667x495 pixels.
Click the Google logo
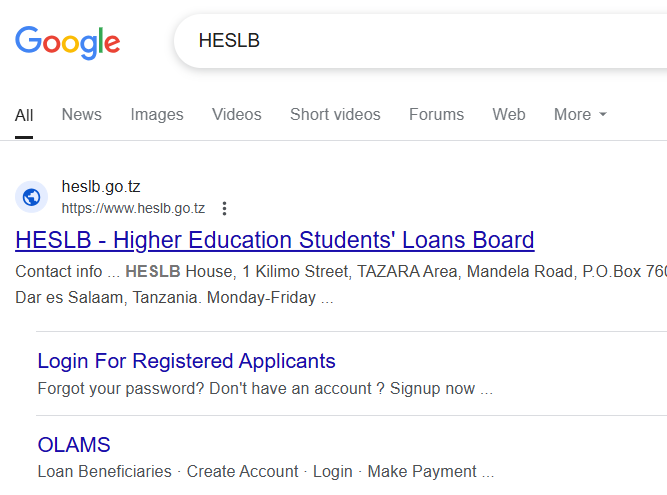pos(68,43)
